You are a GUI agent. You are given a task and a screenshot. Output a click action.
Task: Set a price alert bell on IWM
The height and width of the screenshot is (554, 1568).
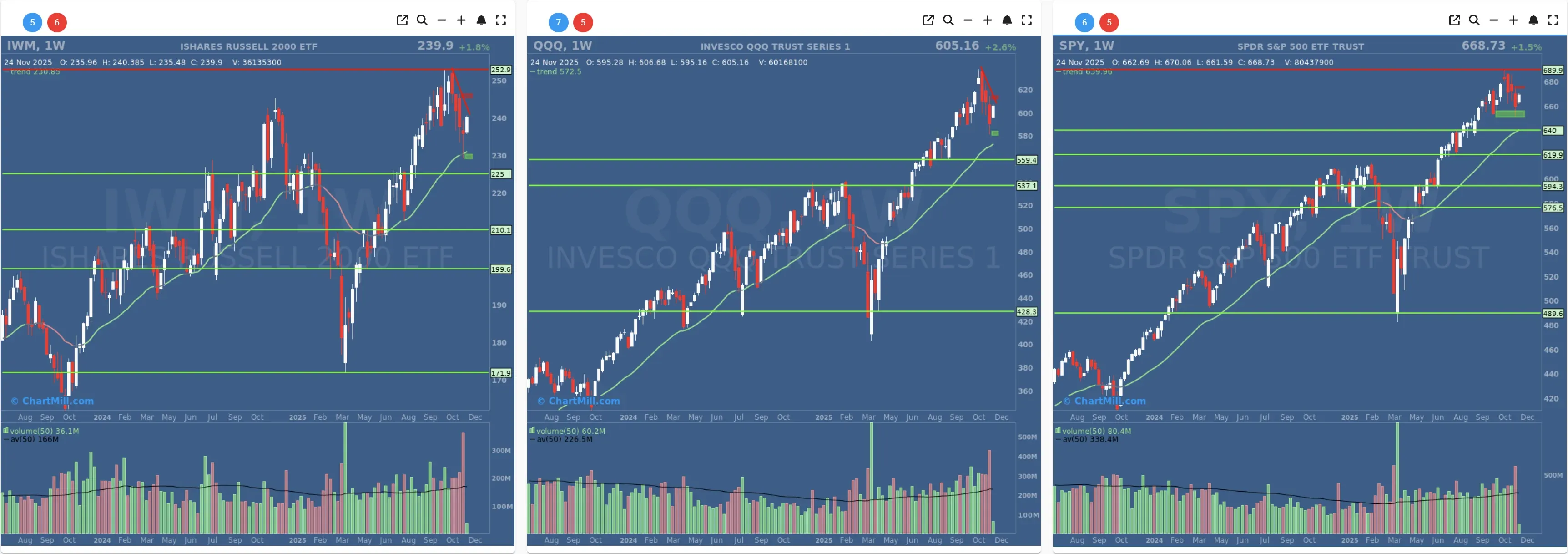481,20
